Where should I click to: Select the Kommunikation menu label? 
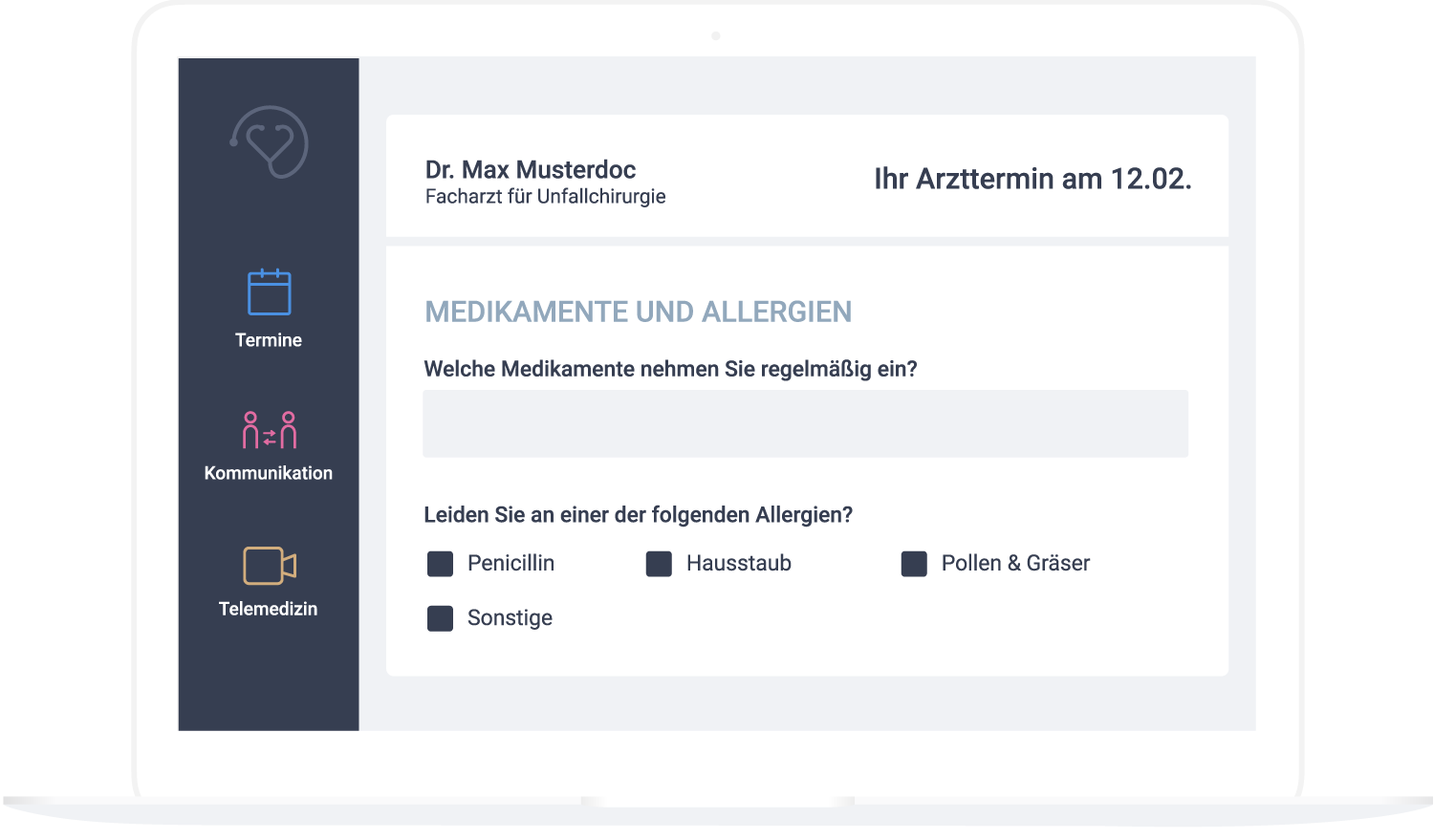[269, 473]
